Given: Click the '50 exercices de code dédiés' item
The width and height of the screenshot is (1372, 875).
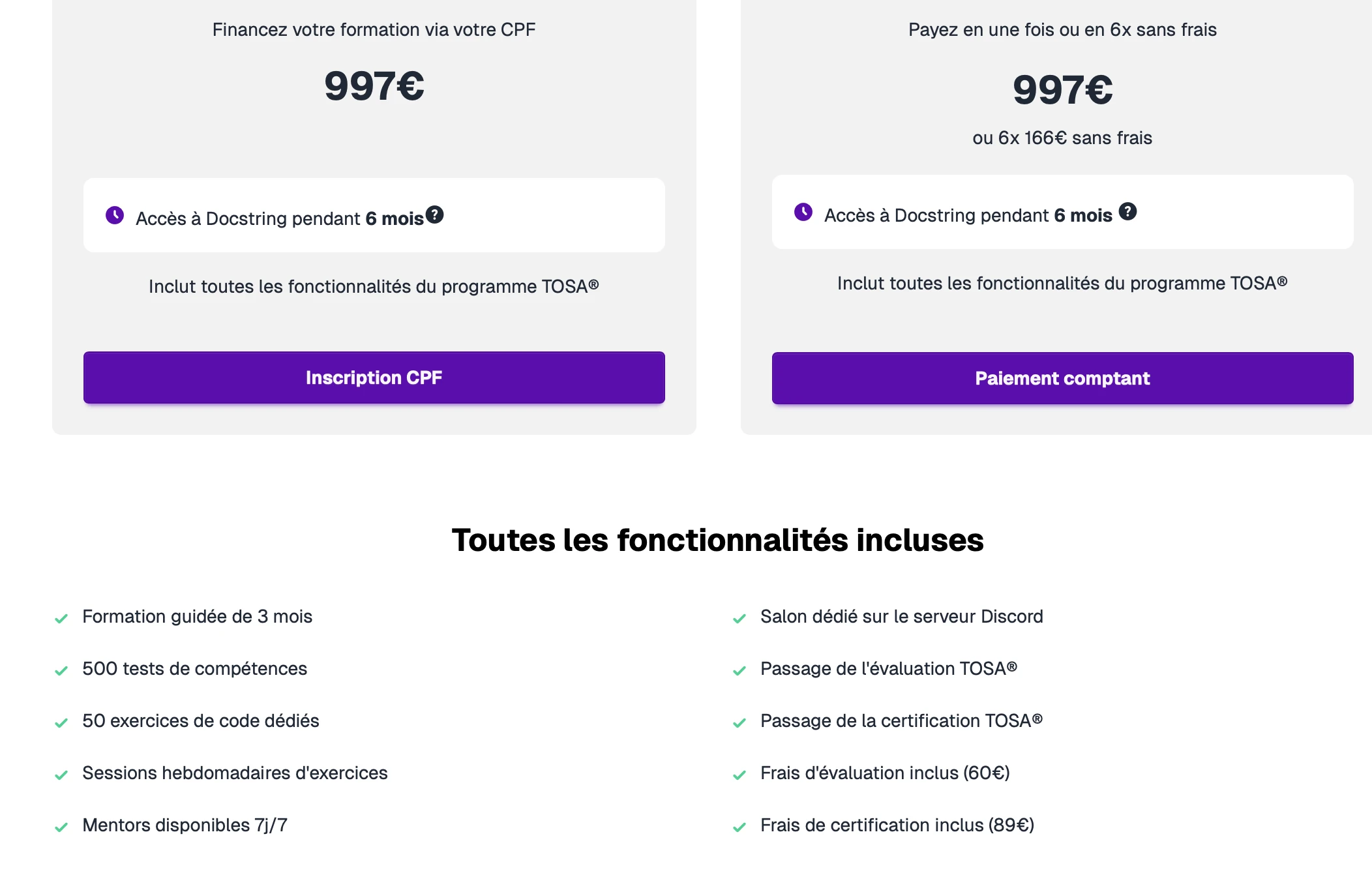Looking at the screenshot, I should (201, 721).
